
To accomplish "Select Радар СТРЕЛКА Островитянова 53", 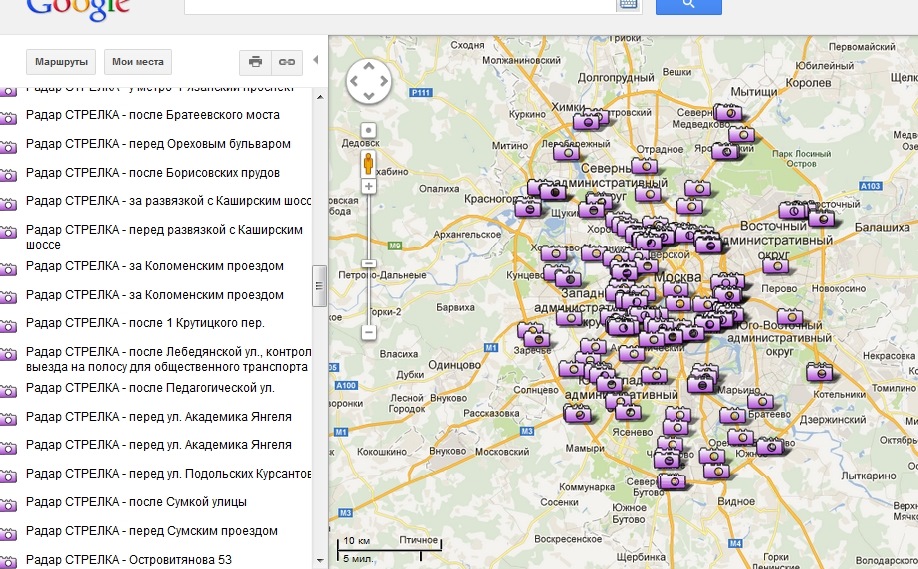I will (129, 560).
